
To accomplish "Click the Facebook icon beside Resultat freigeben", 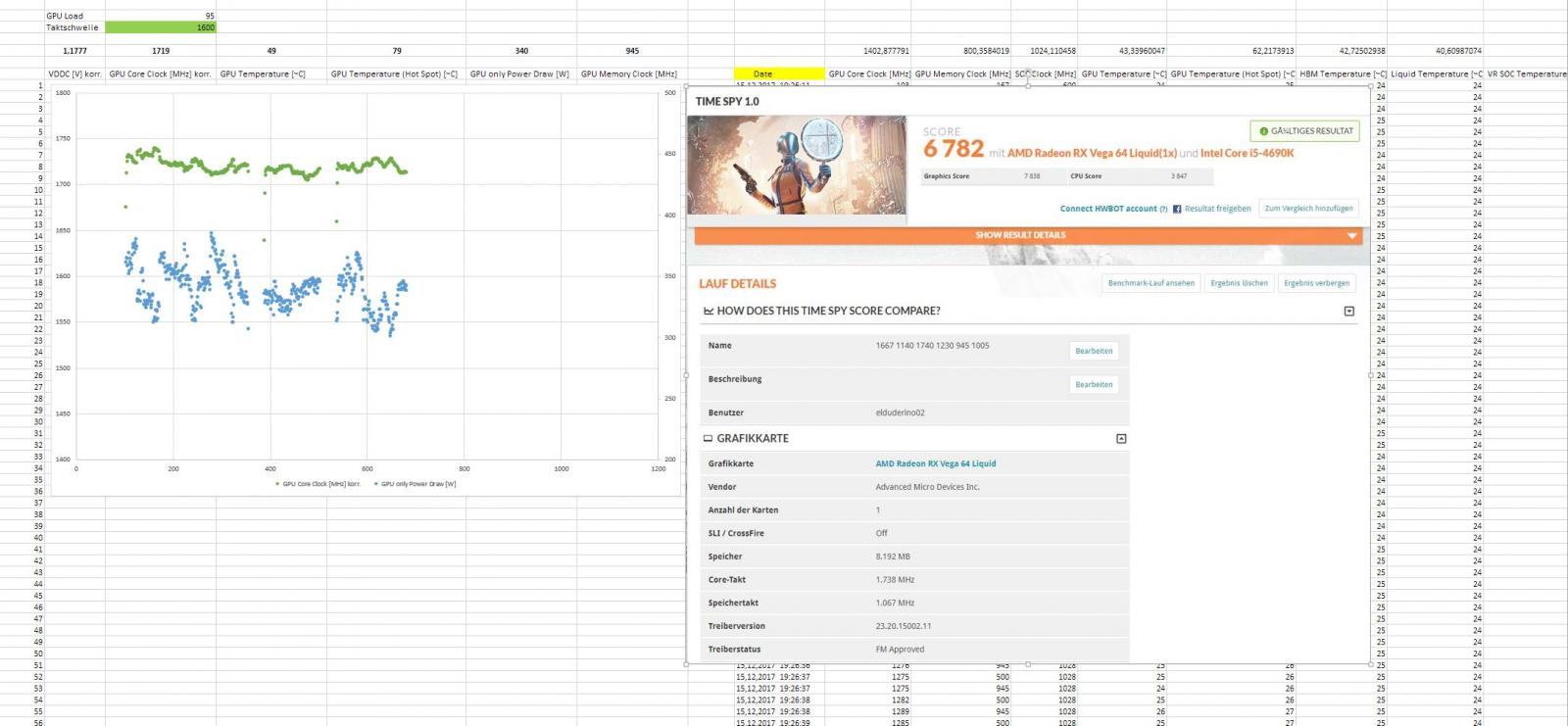I will tap(1177, 209).
